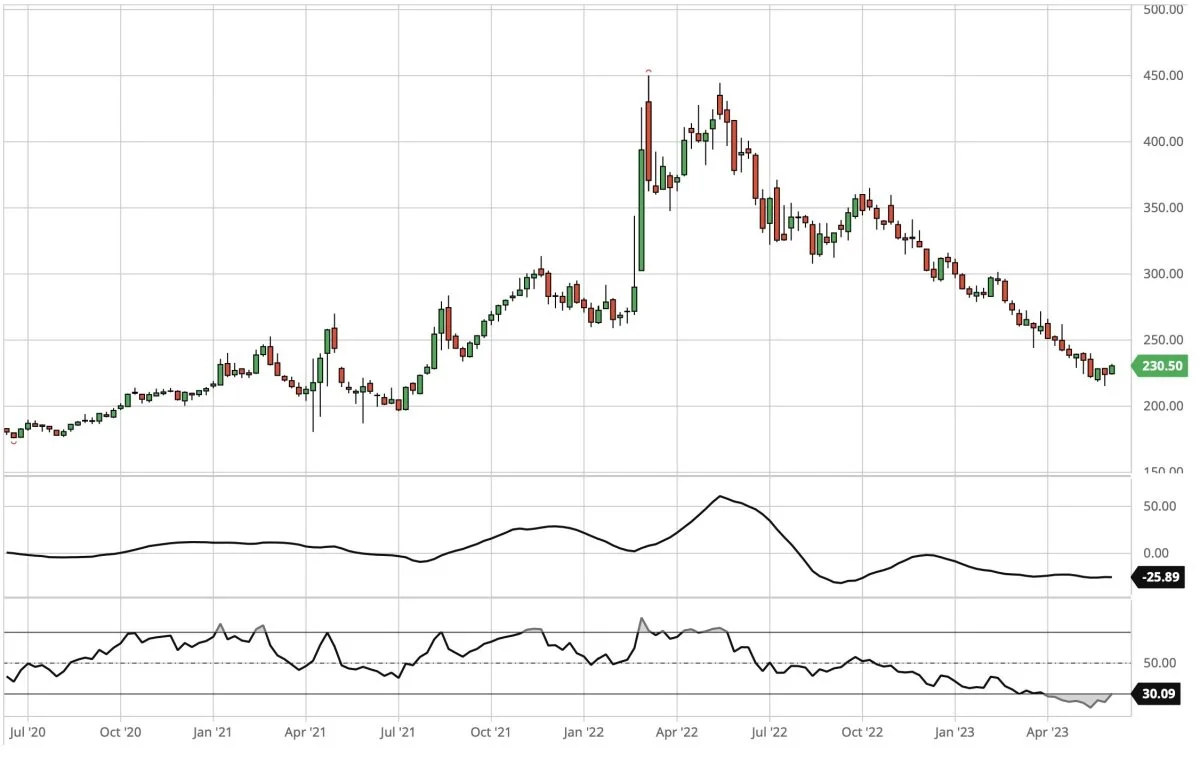Click the black -25.89 indicator value tag
The height and width of the screenshot is (758, 1200).
point(1159,576)
